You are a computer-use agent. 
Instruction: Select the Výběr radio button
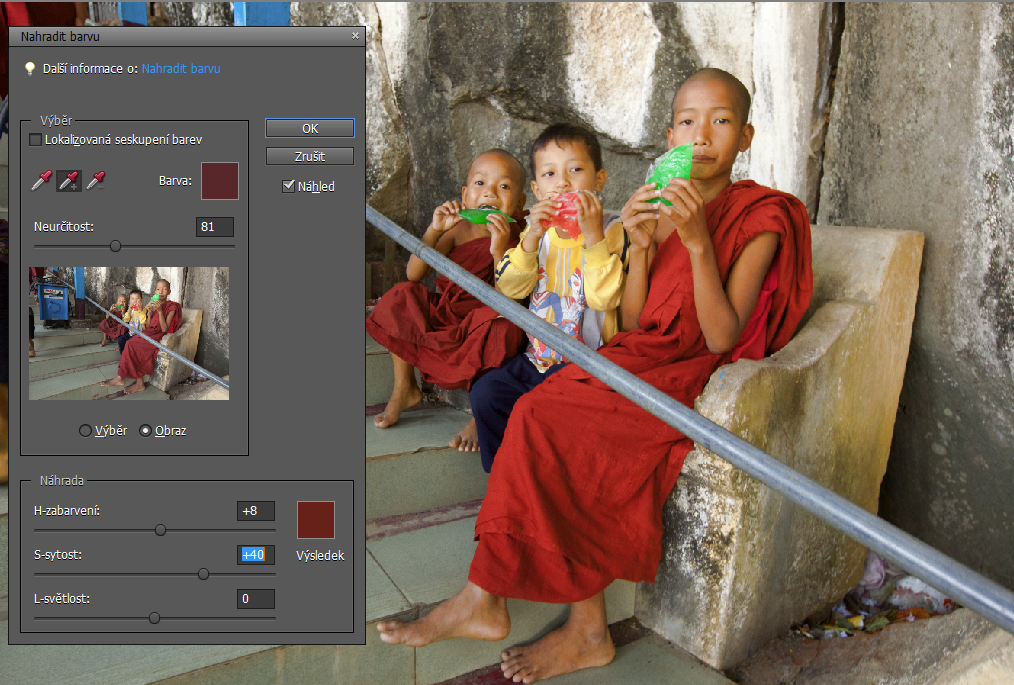click(x=86, y=431)
